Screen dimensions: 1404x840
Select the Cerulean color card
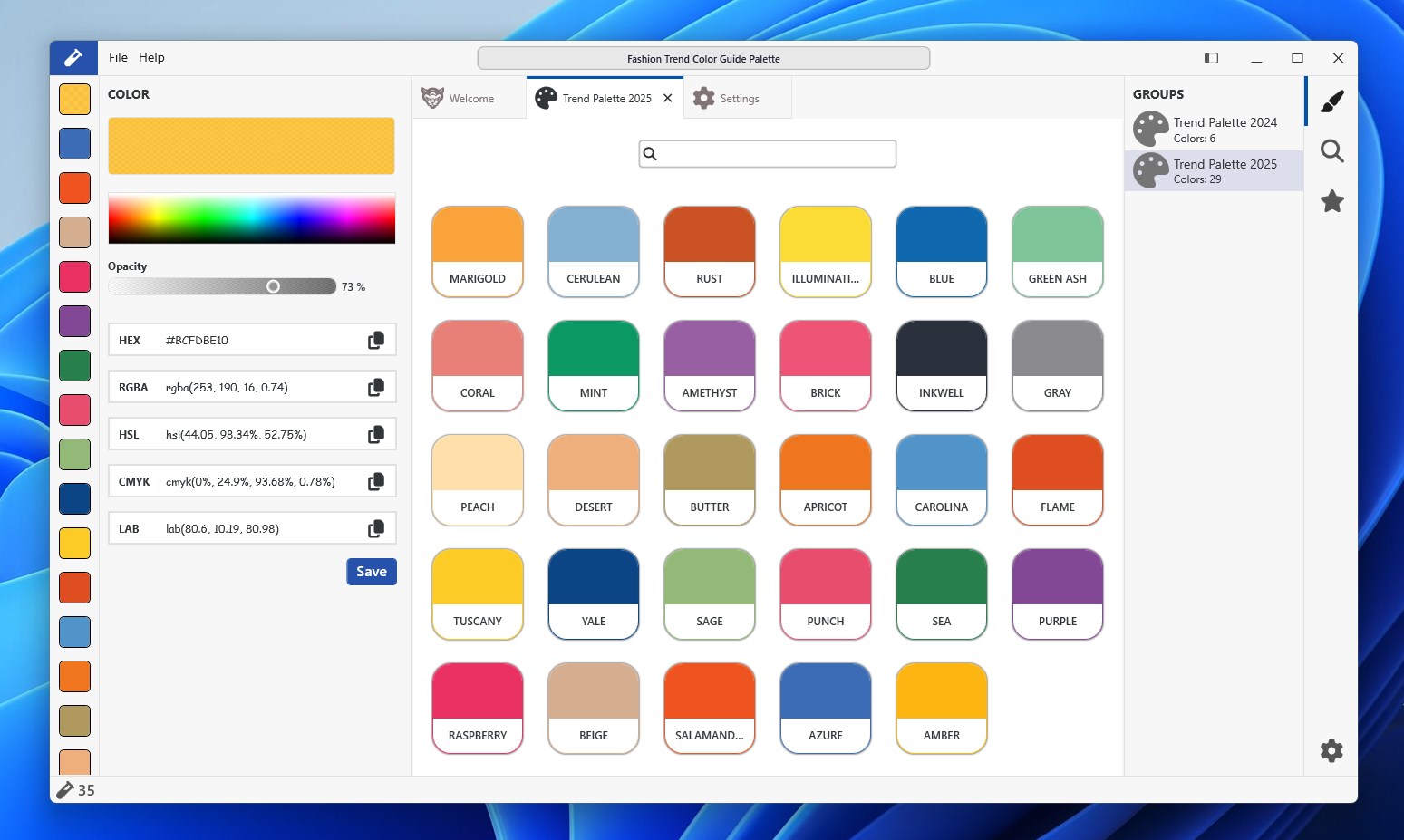coord(594,252)
